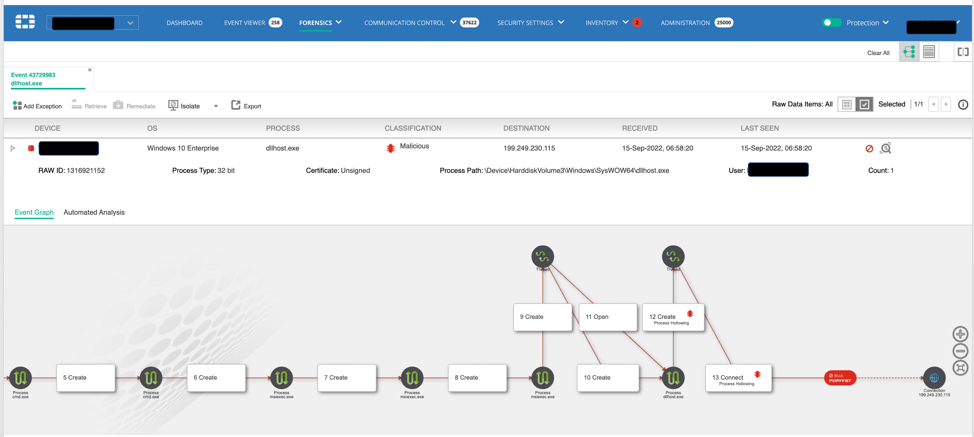This screenshot has height=437, width=974.
Task: Click the red Fortinet Block badge
Action: (841, 377)
